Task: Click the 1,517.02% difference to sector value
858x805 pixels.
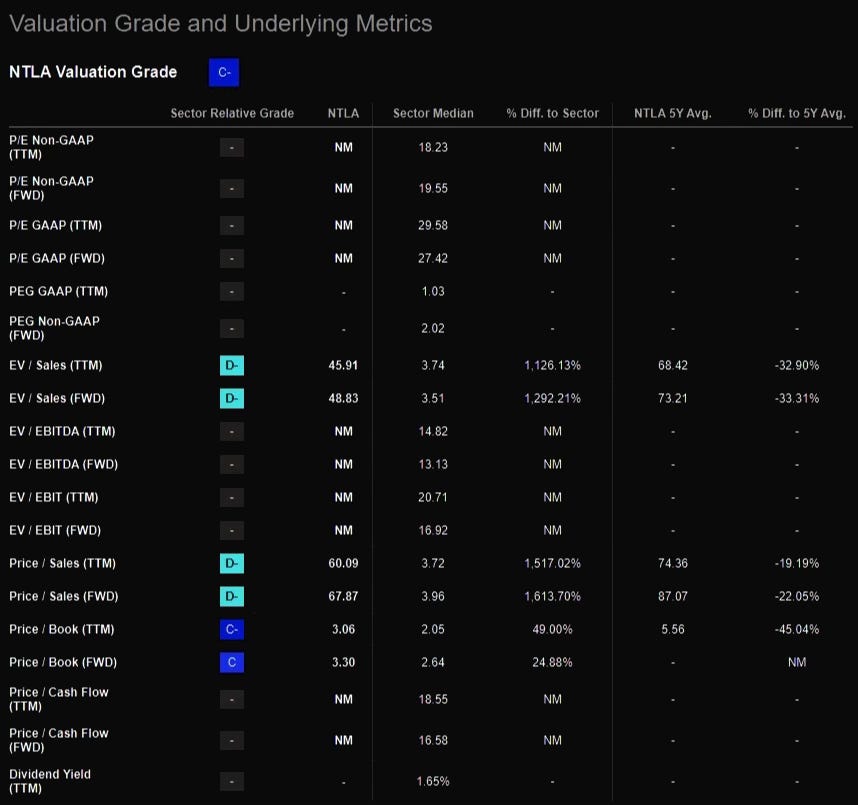Action: coord(553,563)
